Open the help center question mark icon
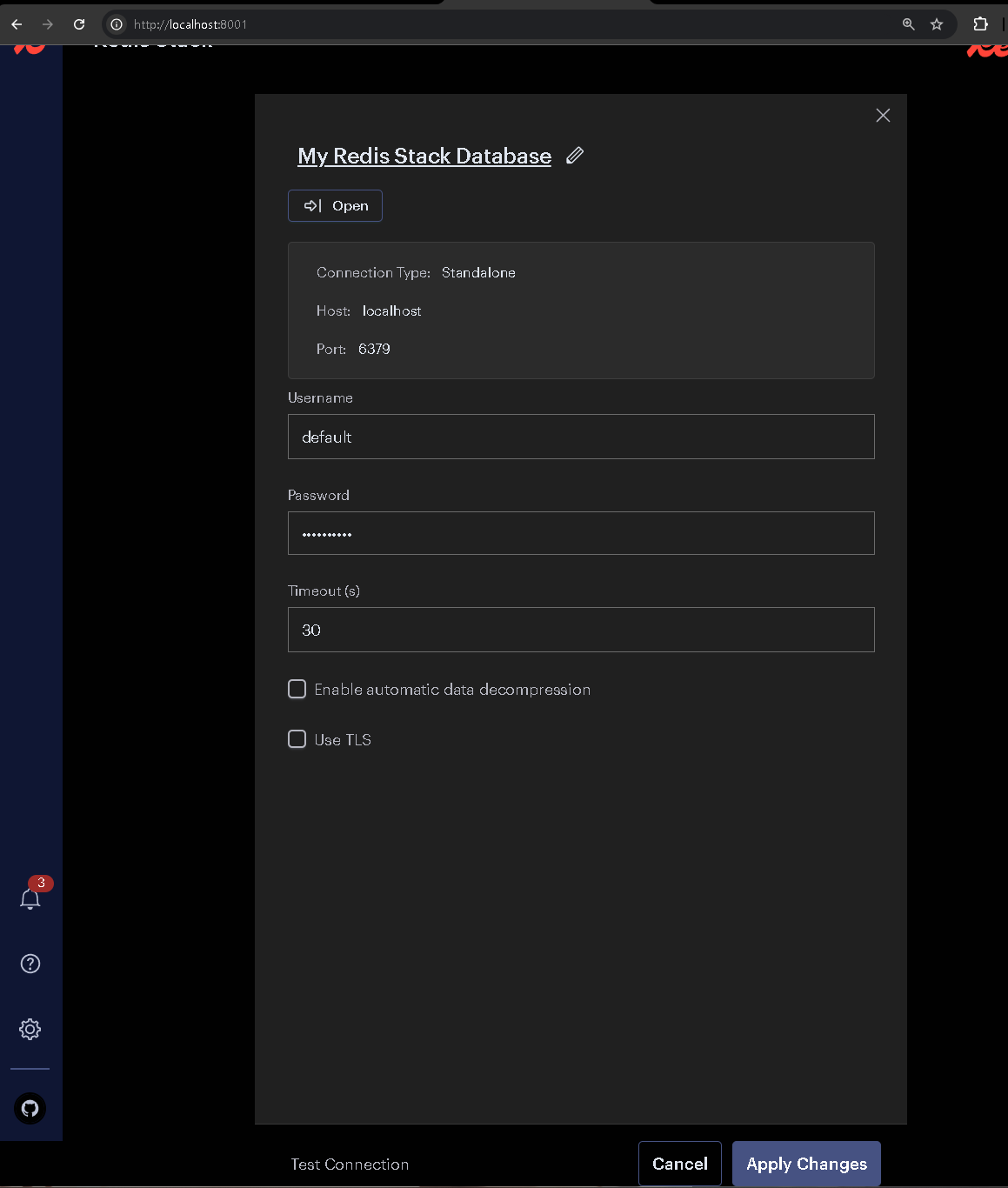This screenshot has height=1188, width=1008. click(30, 964)
